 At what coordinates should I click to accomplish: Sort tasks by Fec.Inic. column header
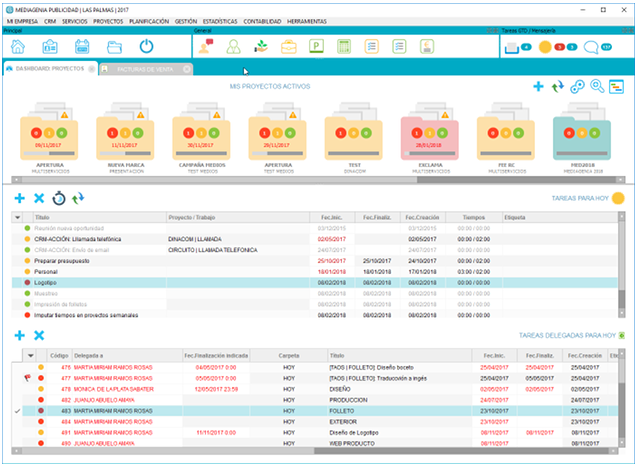(x=332, y=217)
